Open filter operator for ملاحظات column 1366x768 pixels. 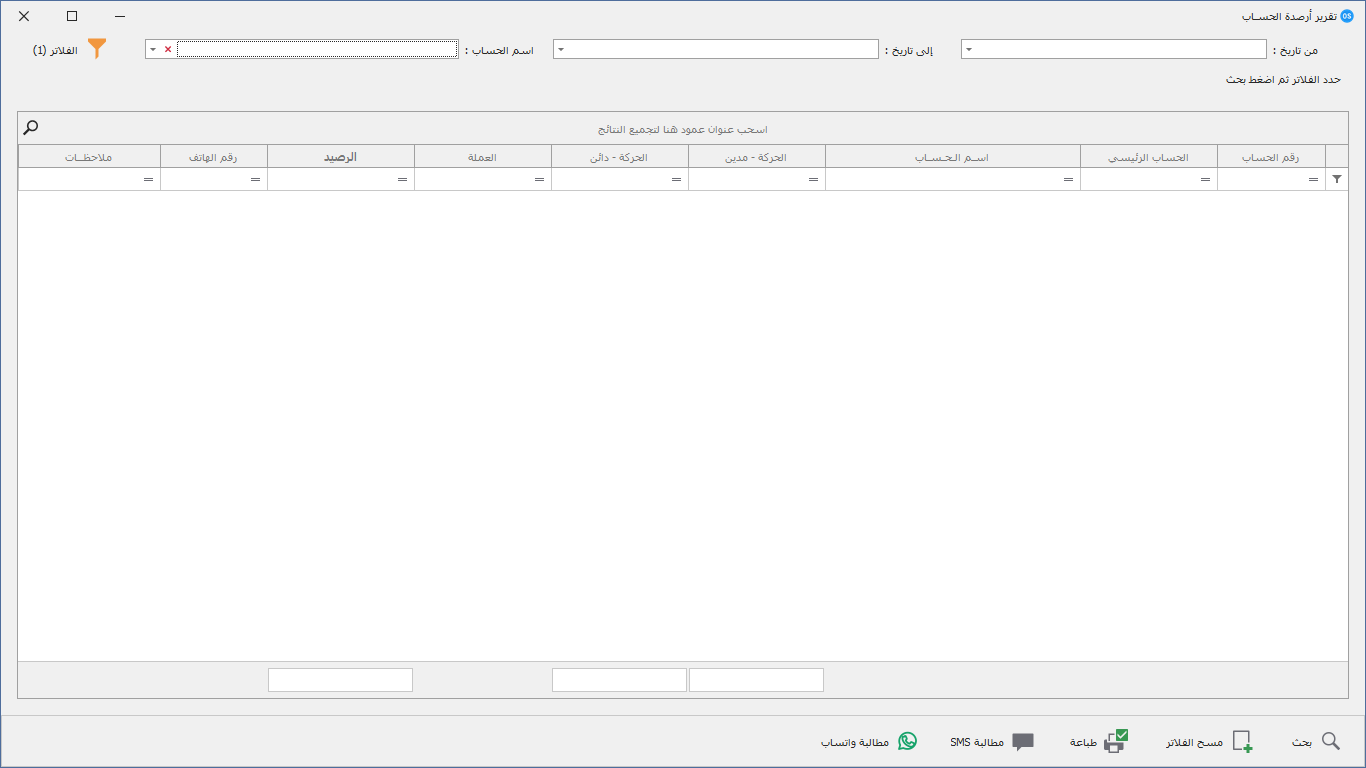click(x=148, y=179)
